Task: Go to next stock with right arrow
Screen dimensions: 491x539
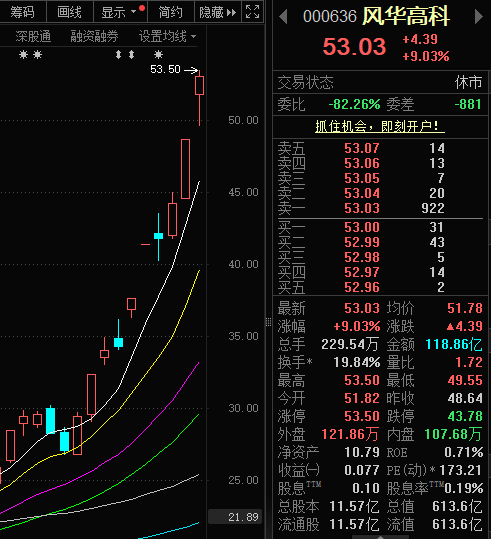Action: (478, 16)
